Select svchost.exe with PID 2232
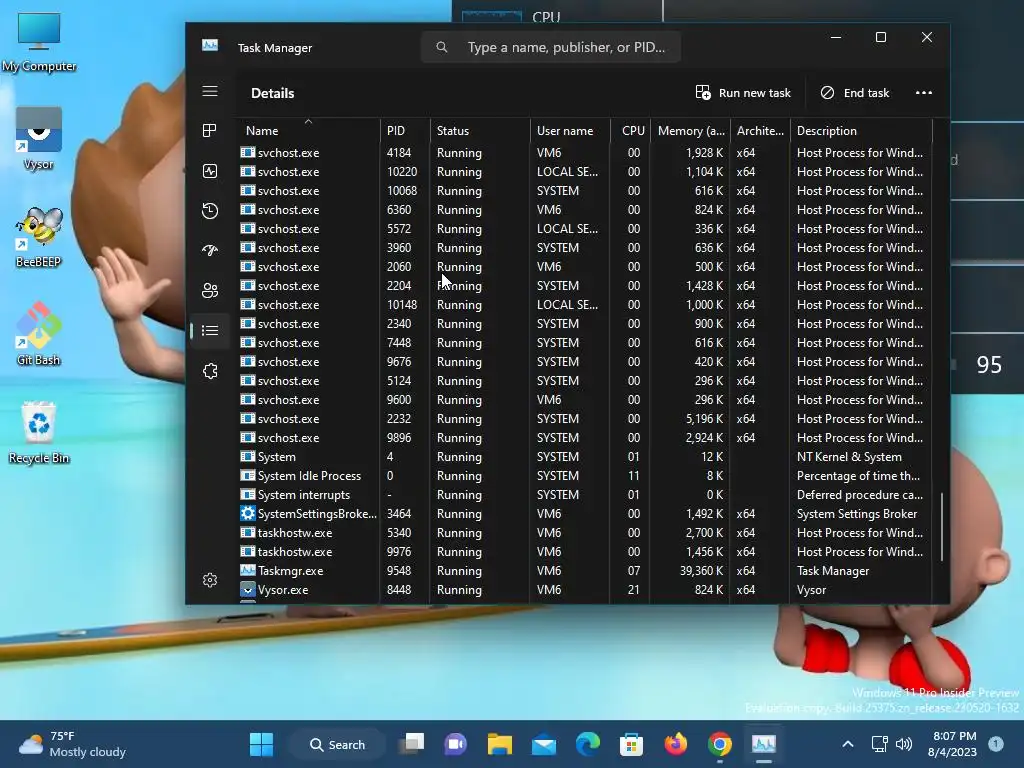The height and width of the screenshot is (768, 1024). tap(585, 419)
